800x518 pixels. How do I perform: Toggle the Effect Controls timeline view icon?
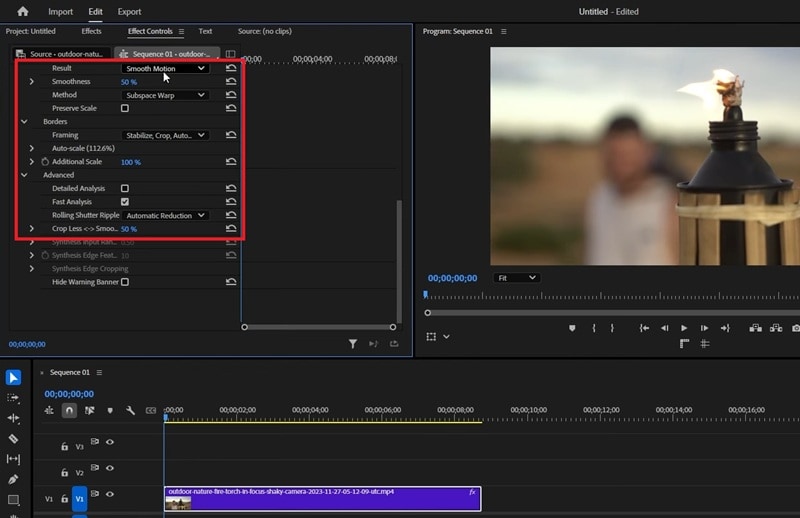coord(231,54)
